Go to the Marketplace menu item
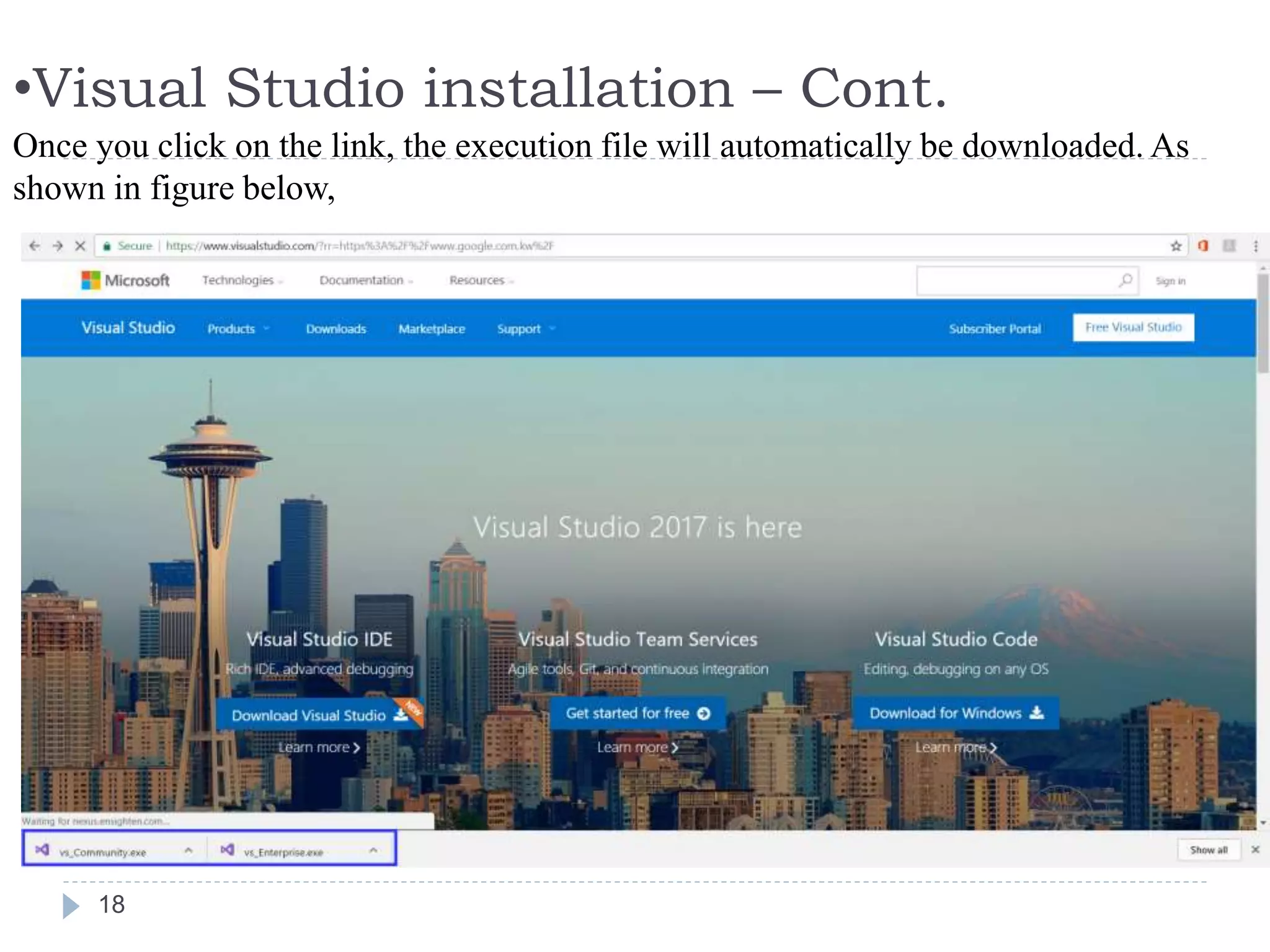 pos(432,329)
